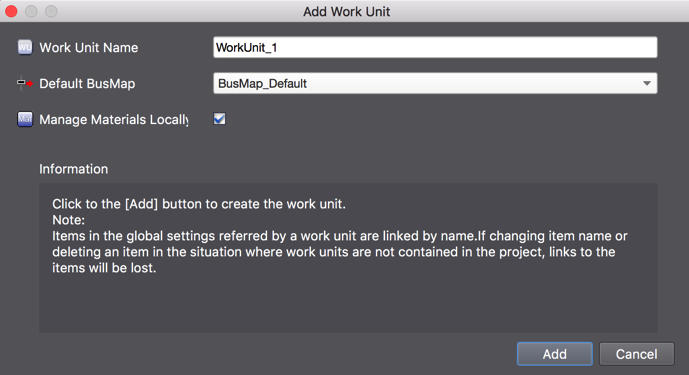Close the Add Work Unit window
689x375 pixels.
coord(11,11)
